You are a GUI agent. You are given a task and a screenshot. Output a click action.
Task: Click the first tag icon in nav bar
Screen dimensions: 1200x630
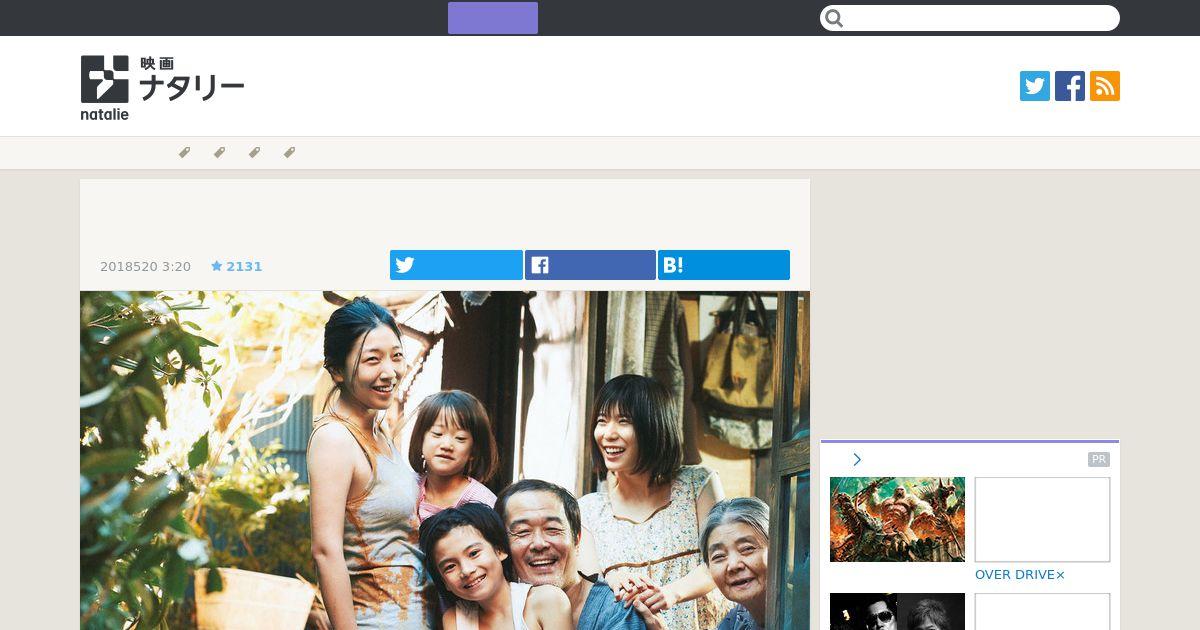click(184, 153)
